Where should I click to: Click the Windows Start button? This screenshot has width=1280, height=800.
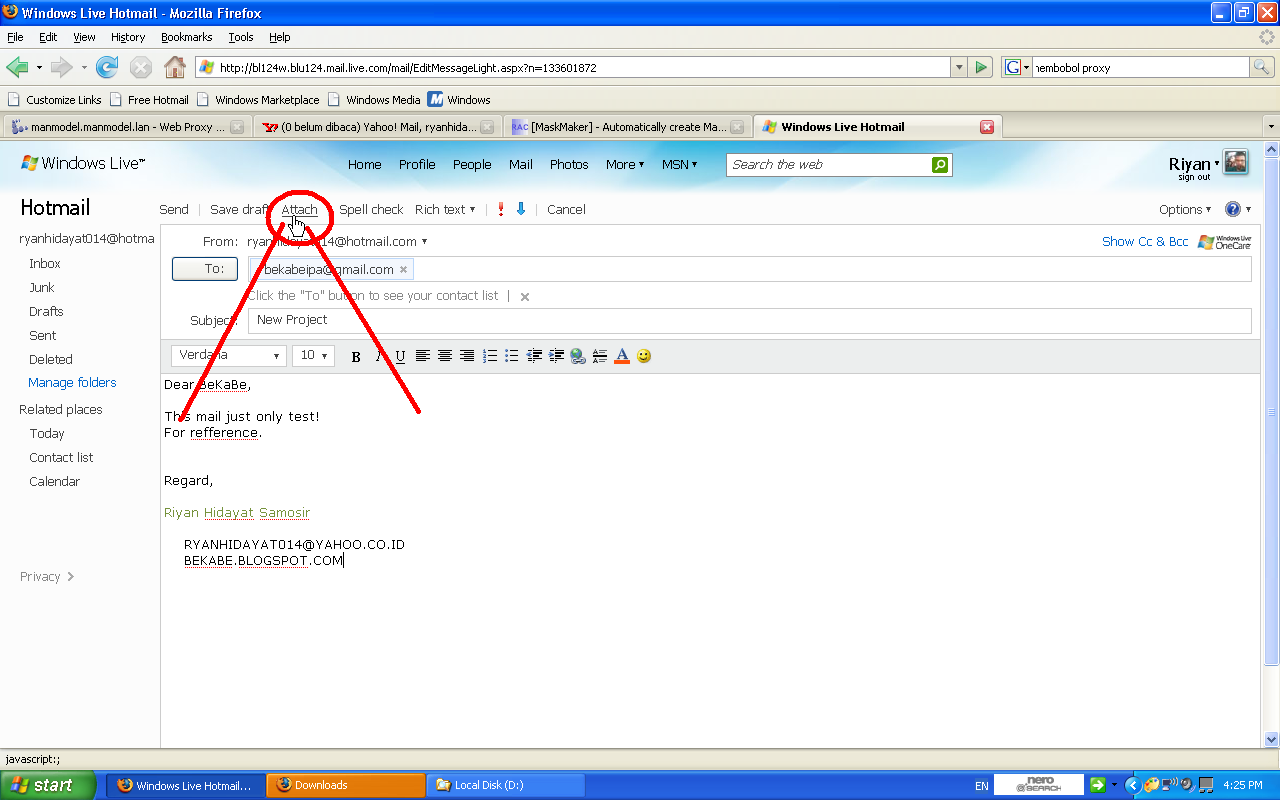[48, 785]
